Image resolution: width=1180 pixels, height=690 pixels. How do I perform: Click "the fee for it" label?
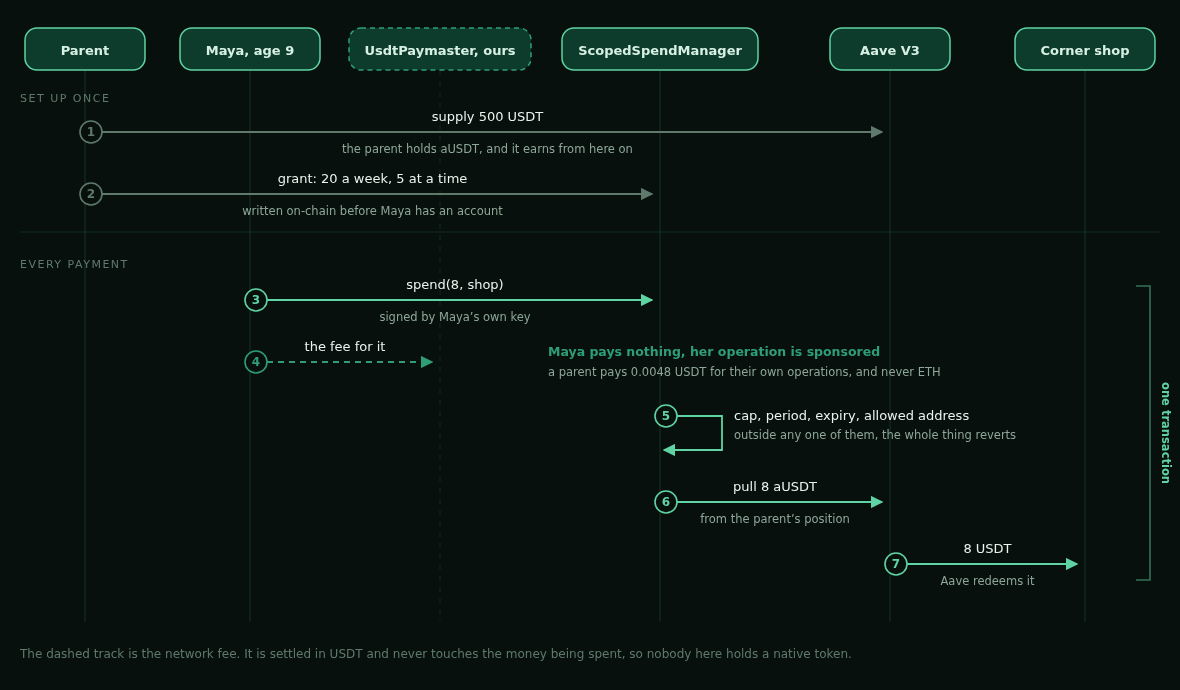pos(345,347)
